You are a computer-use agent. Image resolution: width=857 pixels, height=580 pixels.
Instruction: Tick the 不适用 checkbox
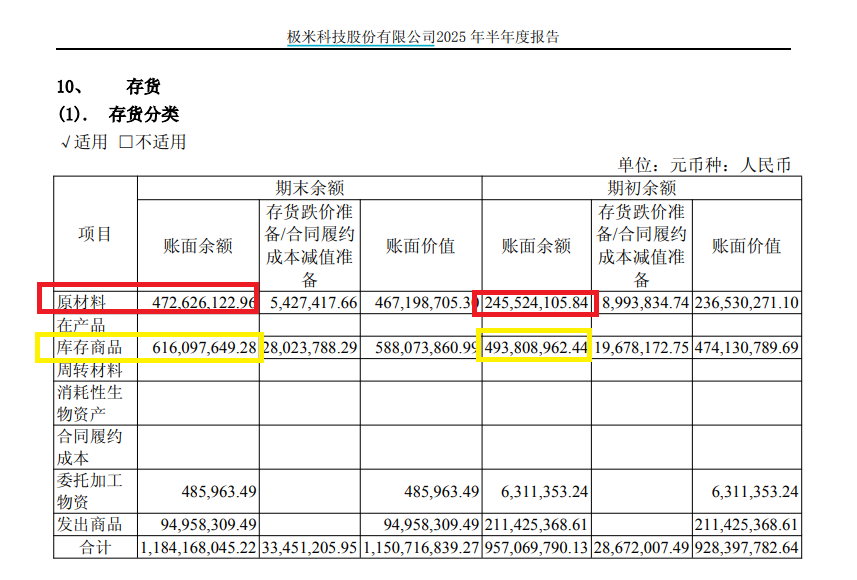pos(126,142)
